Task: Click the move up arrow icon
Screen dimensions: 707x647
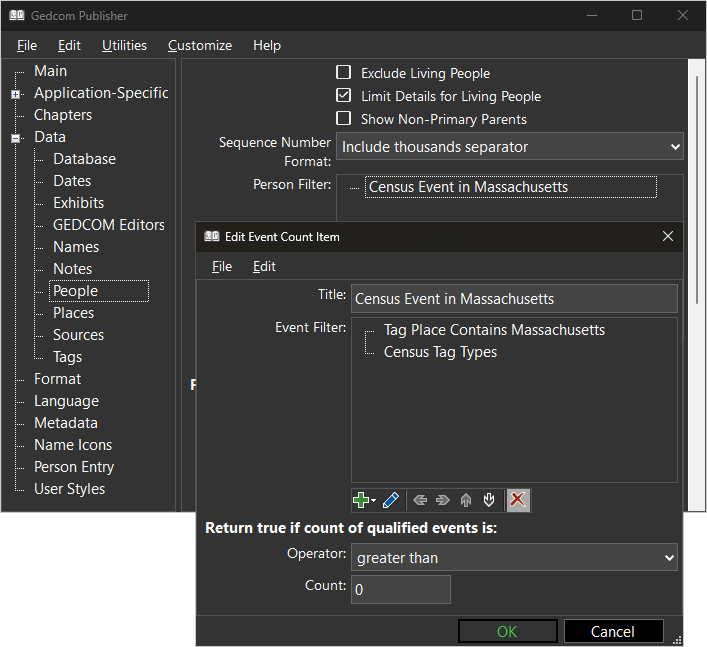Action: tap(466, 500)
